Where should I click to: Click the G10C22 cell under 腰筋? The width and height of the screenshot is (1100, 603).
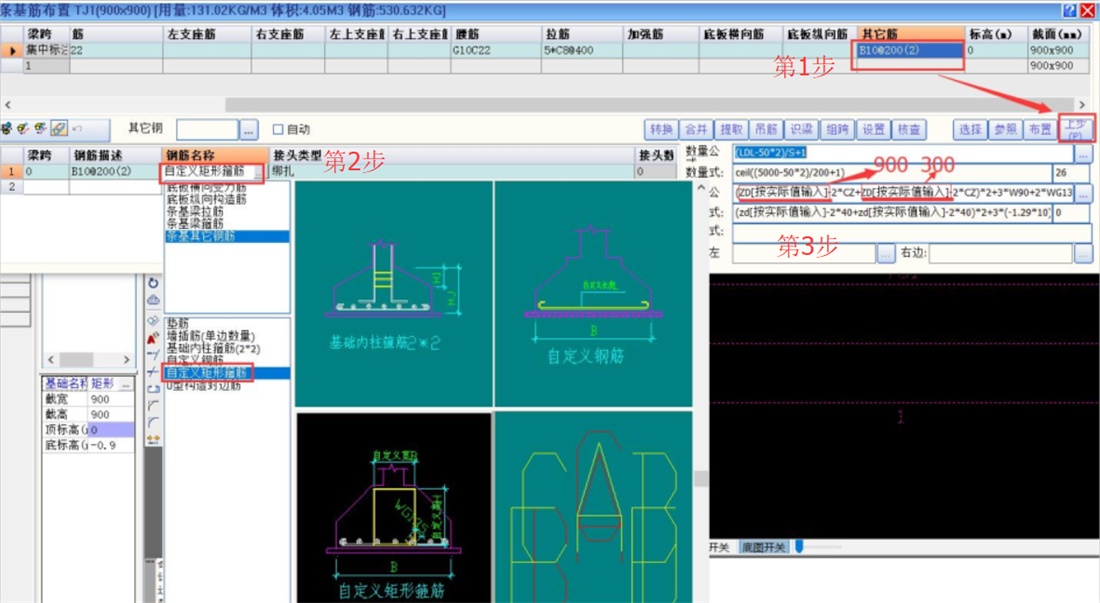pyautogui.click(x=495, y=50)
